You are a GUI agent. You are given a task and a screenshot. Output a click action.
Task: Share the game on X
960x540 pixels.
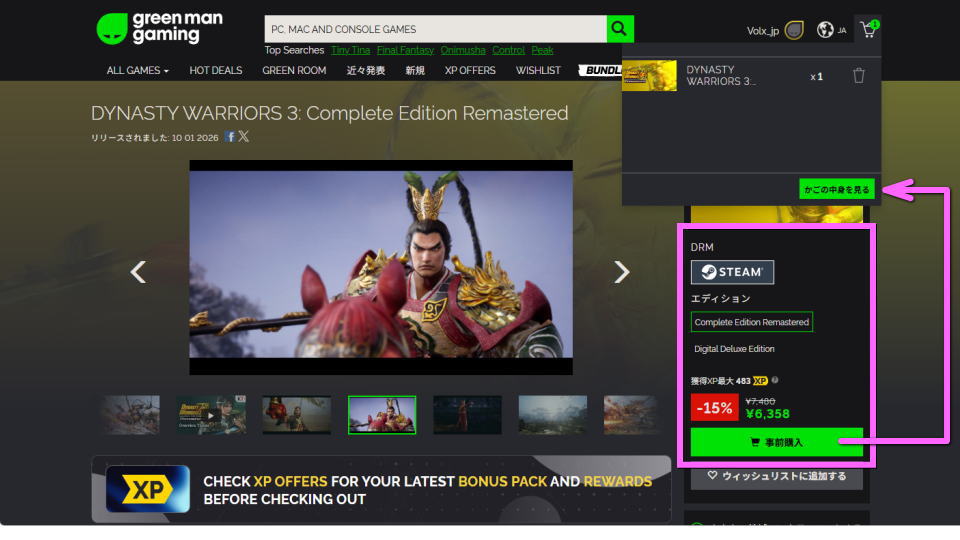244,136
